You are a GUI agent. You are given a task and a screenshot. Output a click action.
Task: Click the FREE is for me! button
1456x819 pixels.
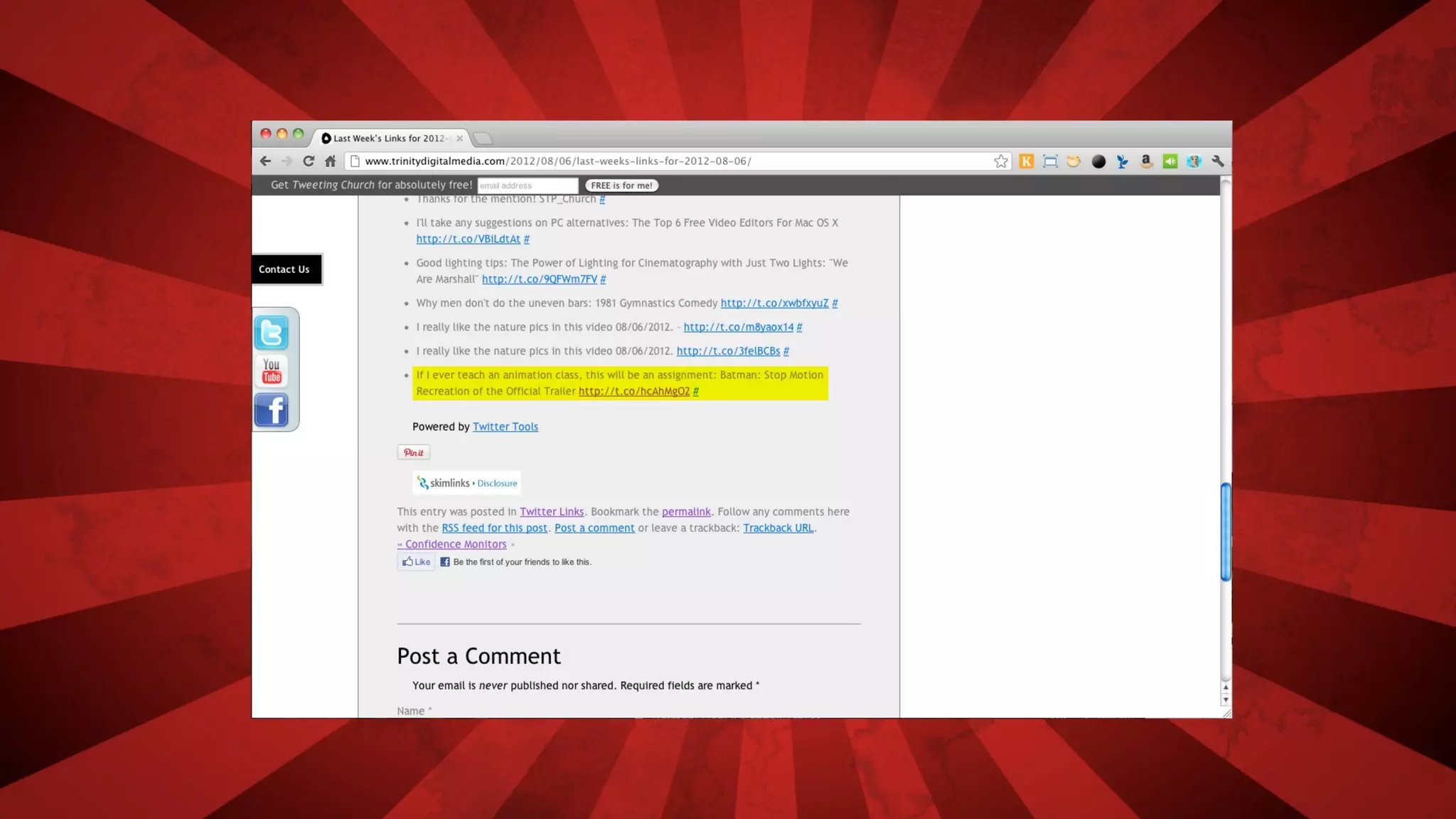tap(622, 186)
